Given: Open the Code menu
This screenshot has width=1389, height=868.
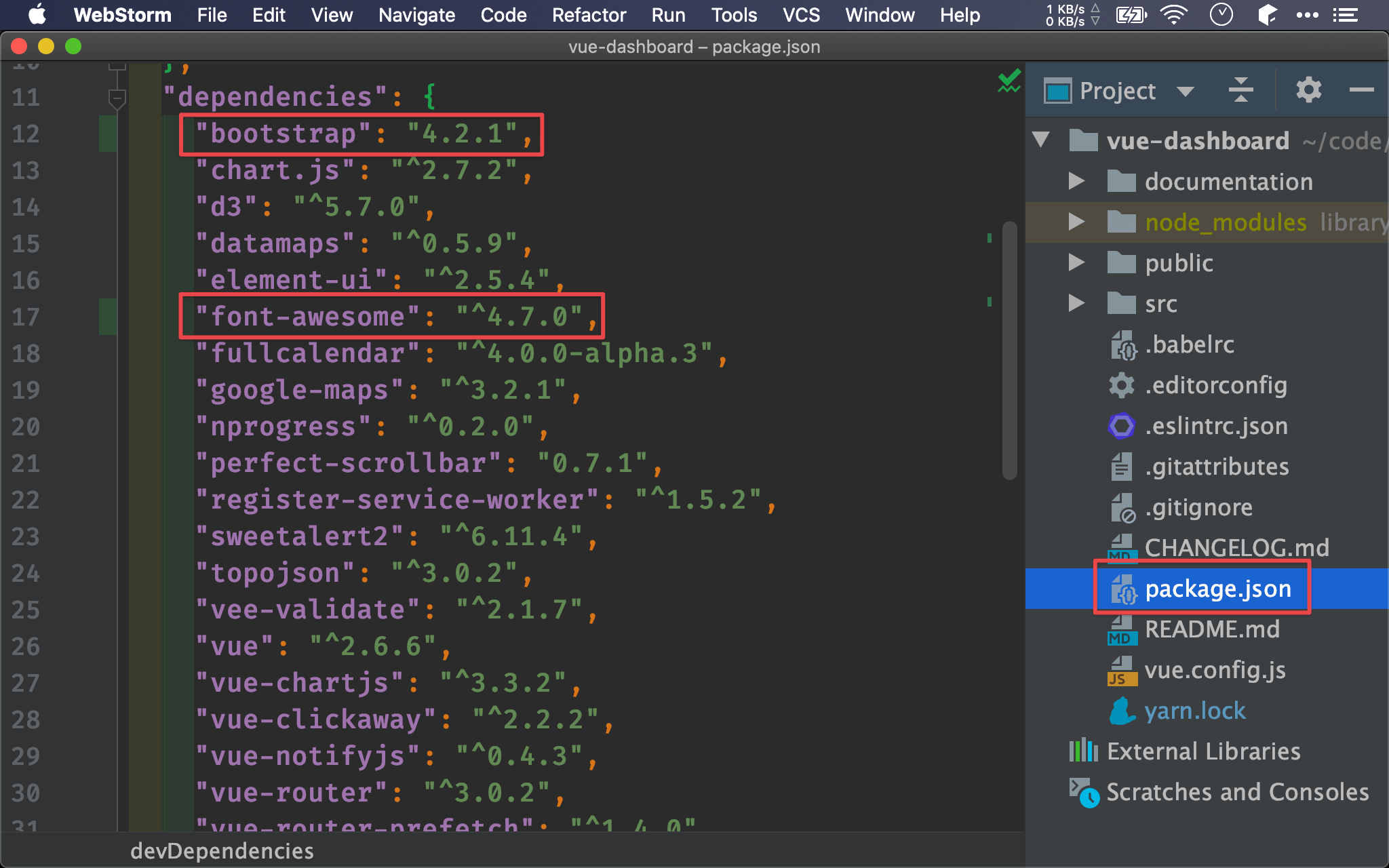Looking at the screenshot, I should pyautogui.click(x=503, y=14).
